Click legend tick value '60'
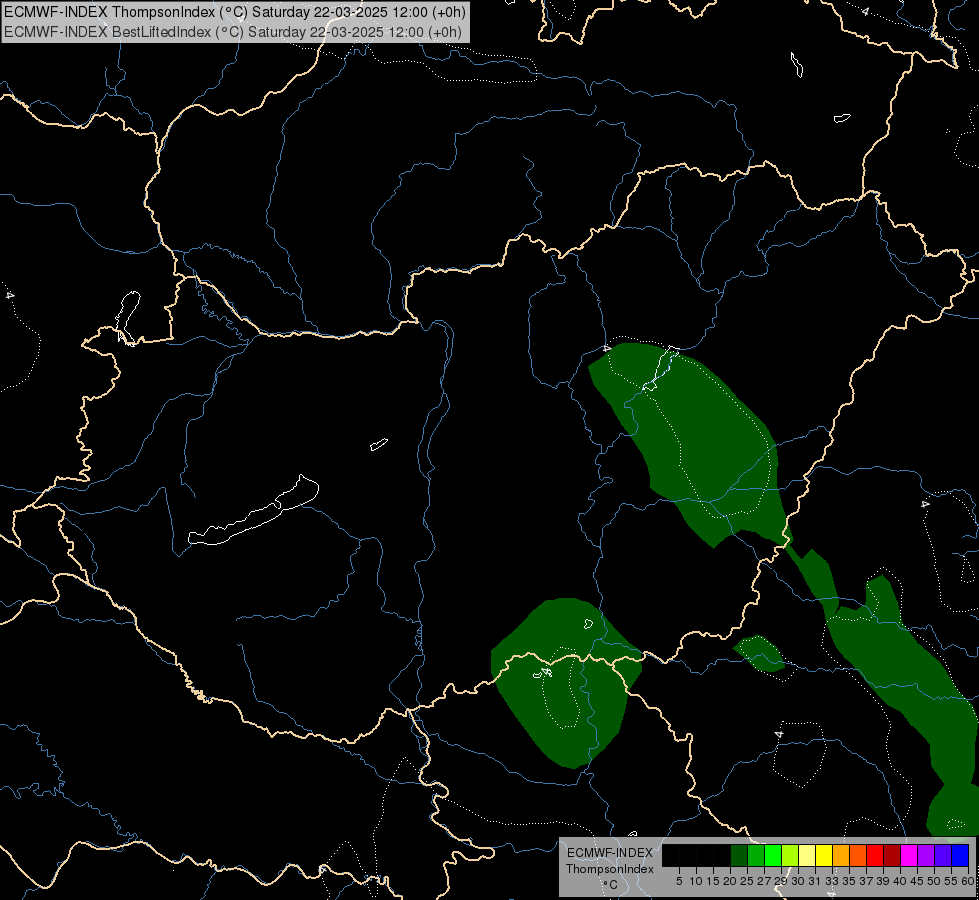Screen dimensions: 979x900 968,881
